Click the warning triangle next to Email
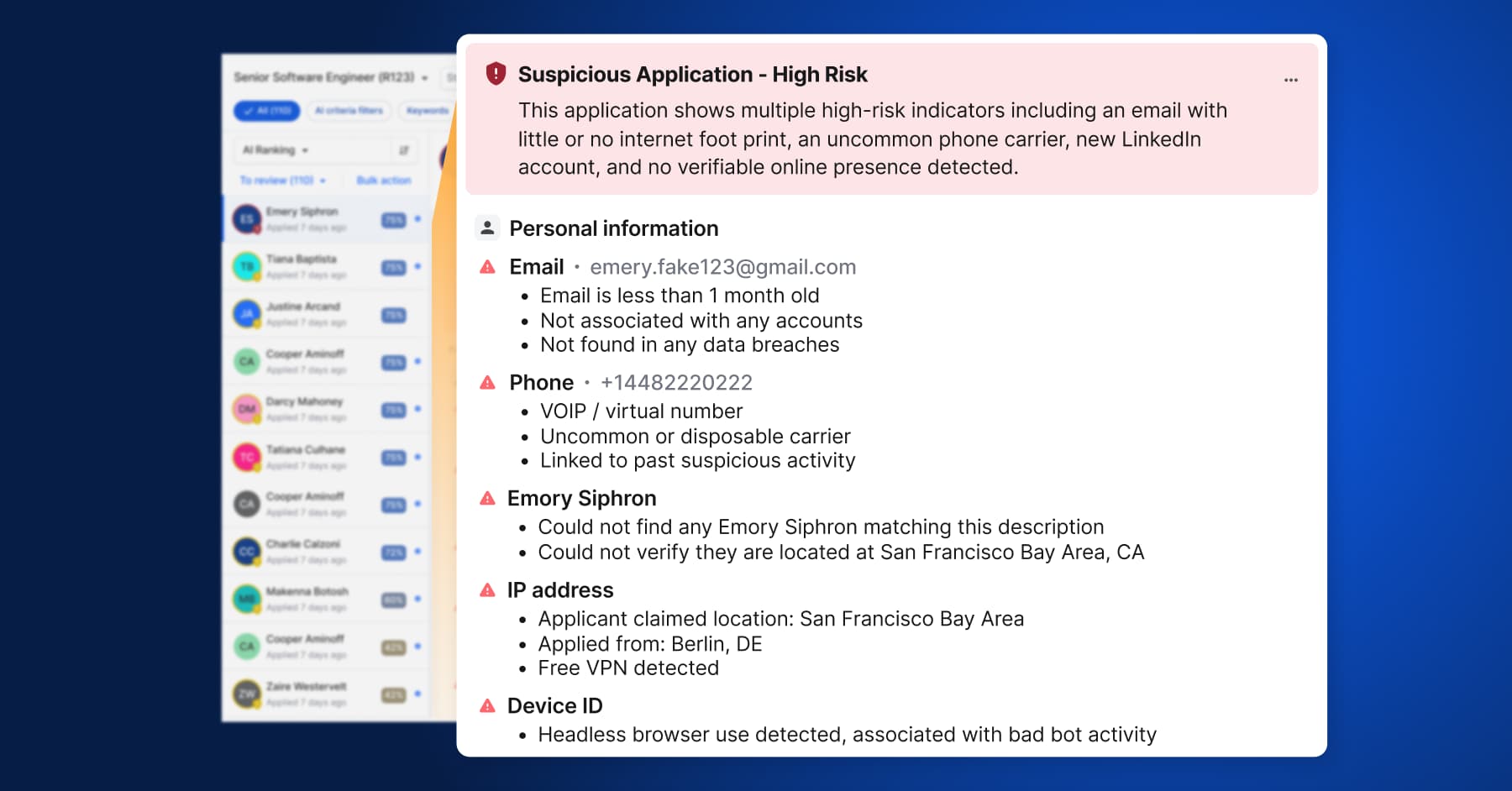 [487, 266]
